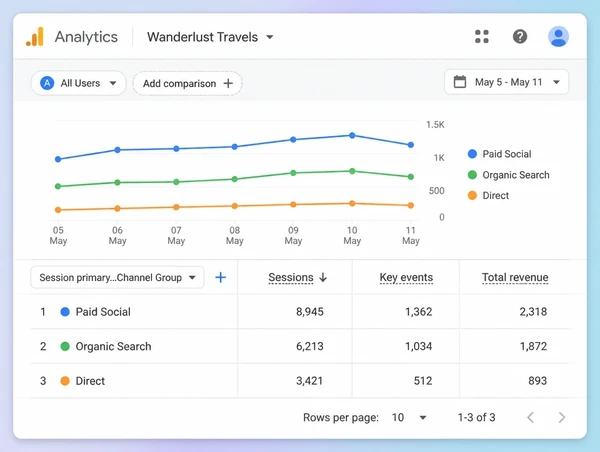600x452 pixels.
Task: Select the Direct row label
Action: pos(90,381)
